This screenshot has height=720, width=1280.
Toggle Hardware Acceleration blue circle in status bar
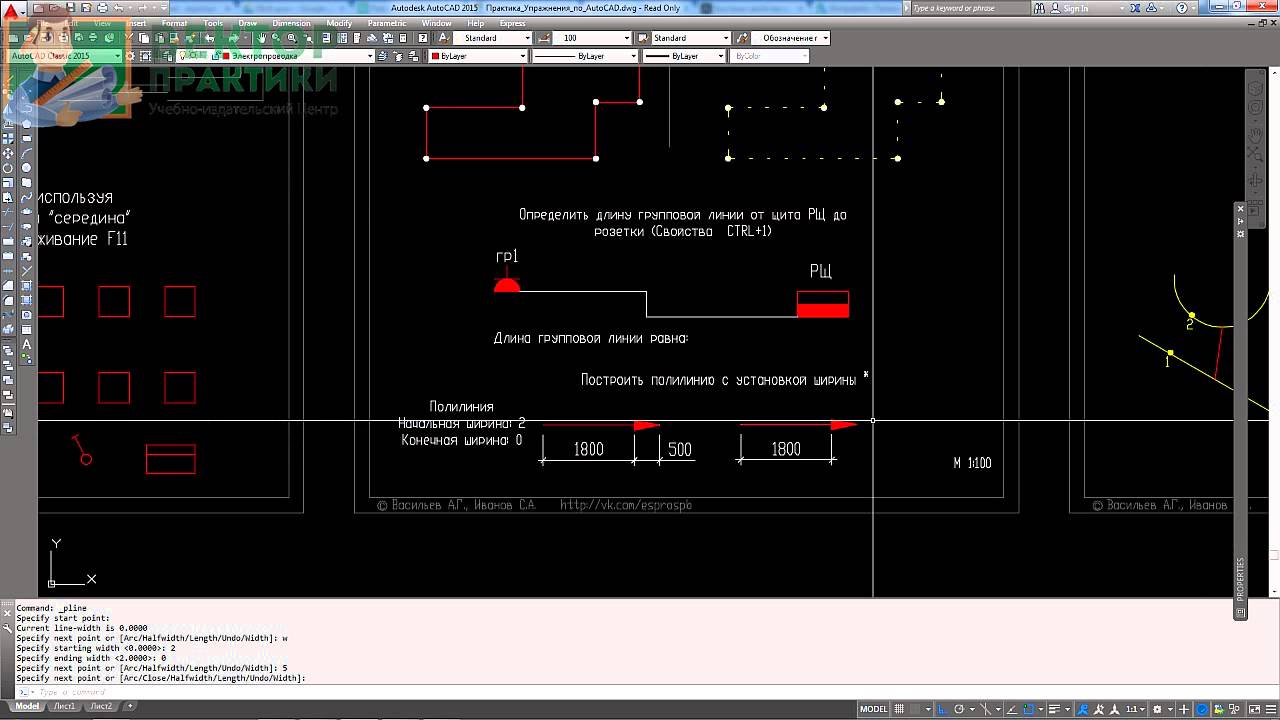click(x=1201, y=709)
